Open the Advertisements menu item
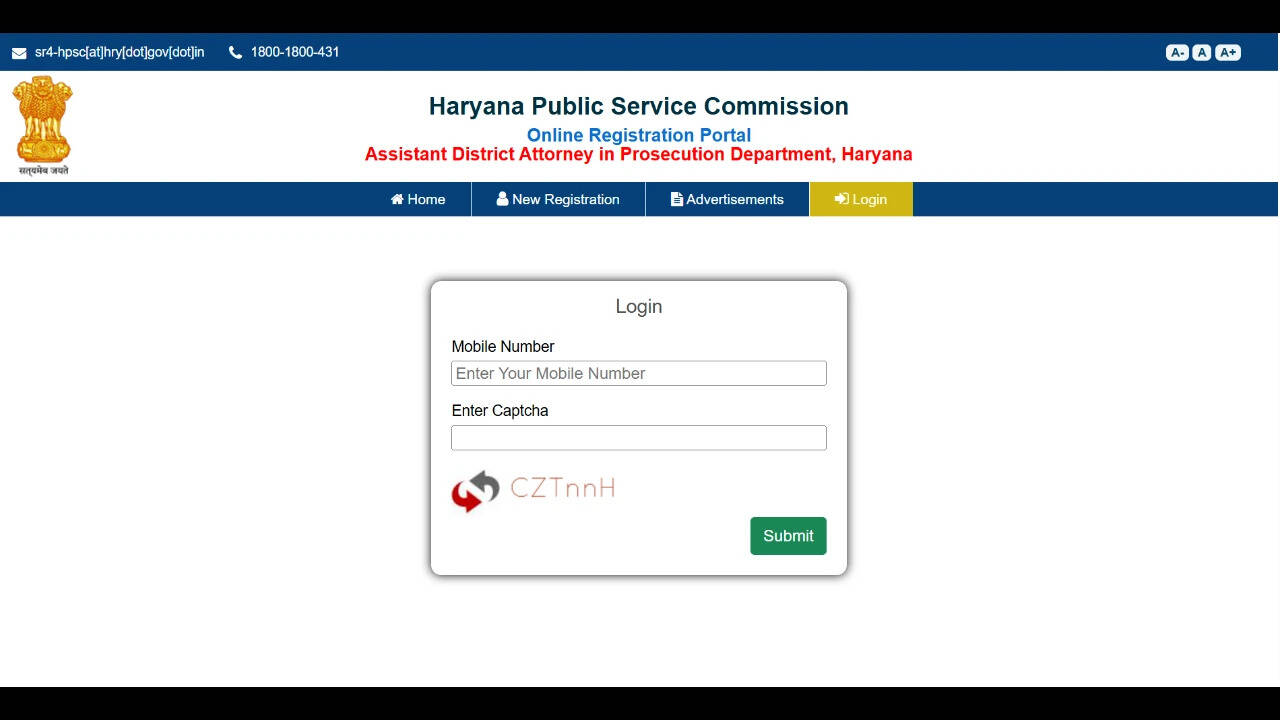The width and height of the screenshot is (1280, 720). tap(727, 199)
